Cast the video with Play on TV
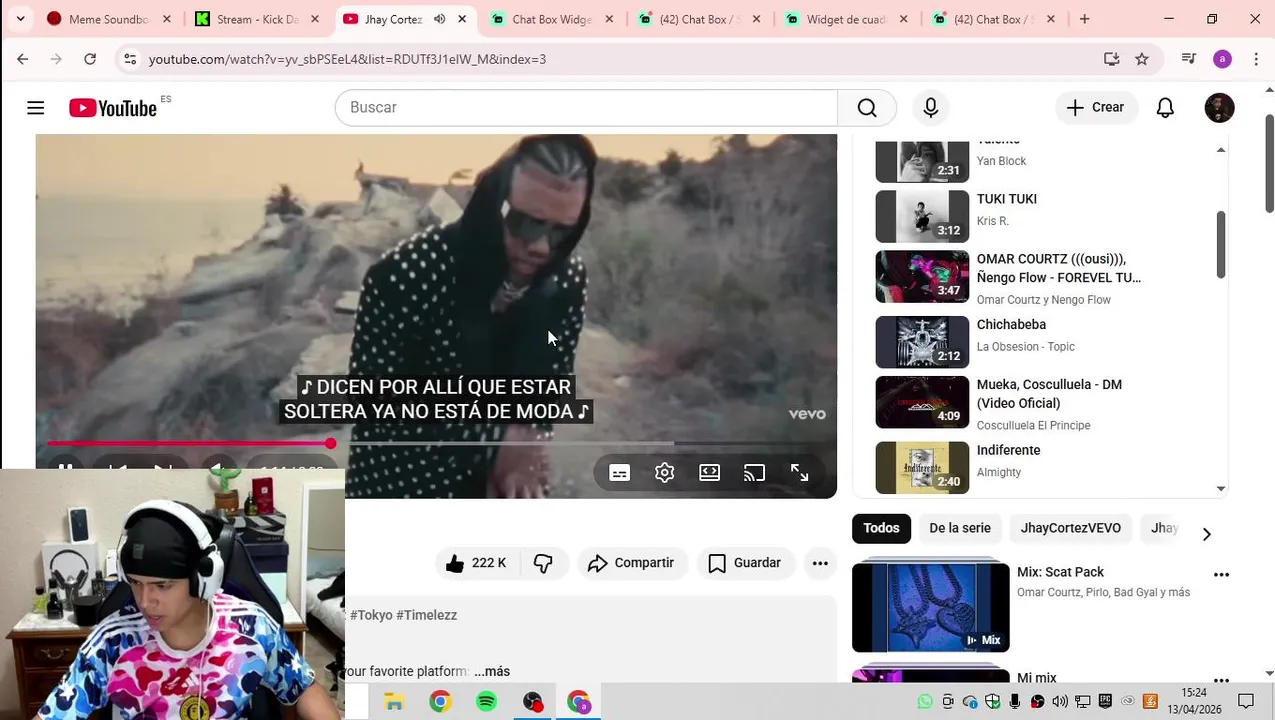 pos(755,473)
